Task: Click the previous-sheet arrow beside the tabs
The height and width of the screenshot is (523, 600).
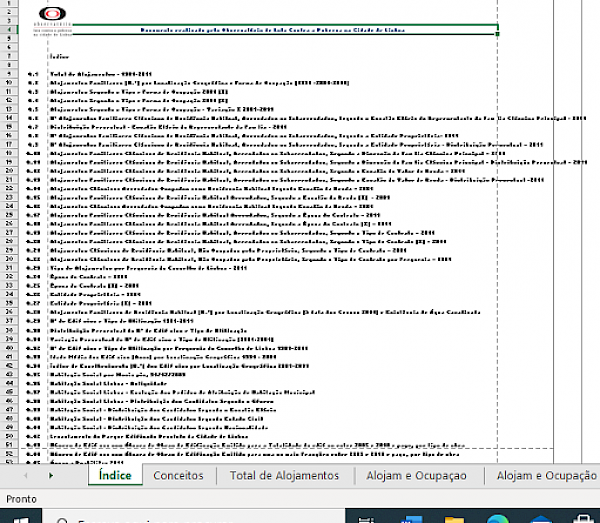Action: [25, 476]
